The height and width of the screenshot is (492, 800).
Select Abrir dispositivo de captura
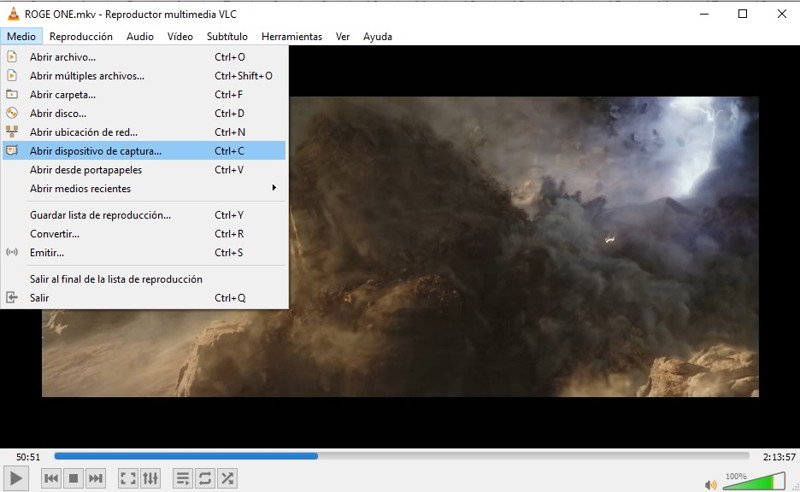(95, 151)
